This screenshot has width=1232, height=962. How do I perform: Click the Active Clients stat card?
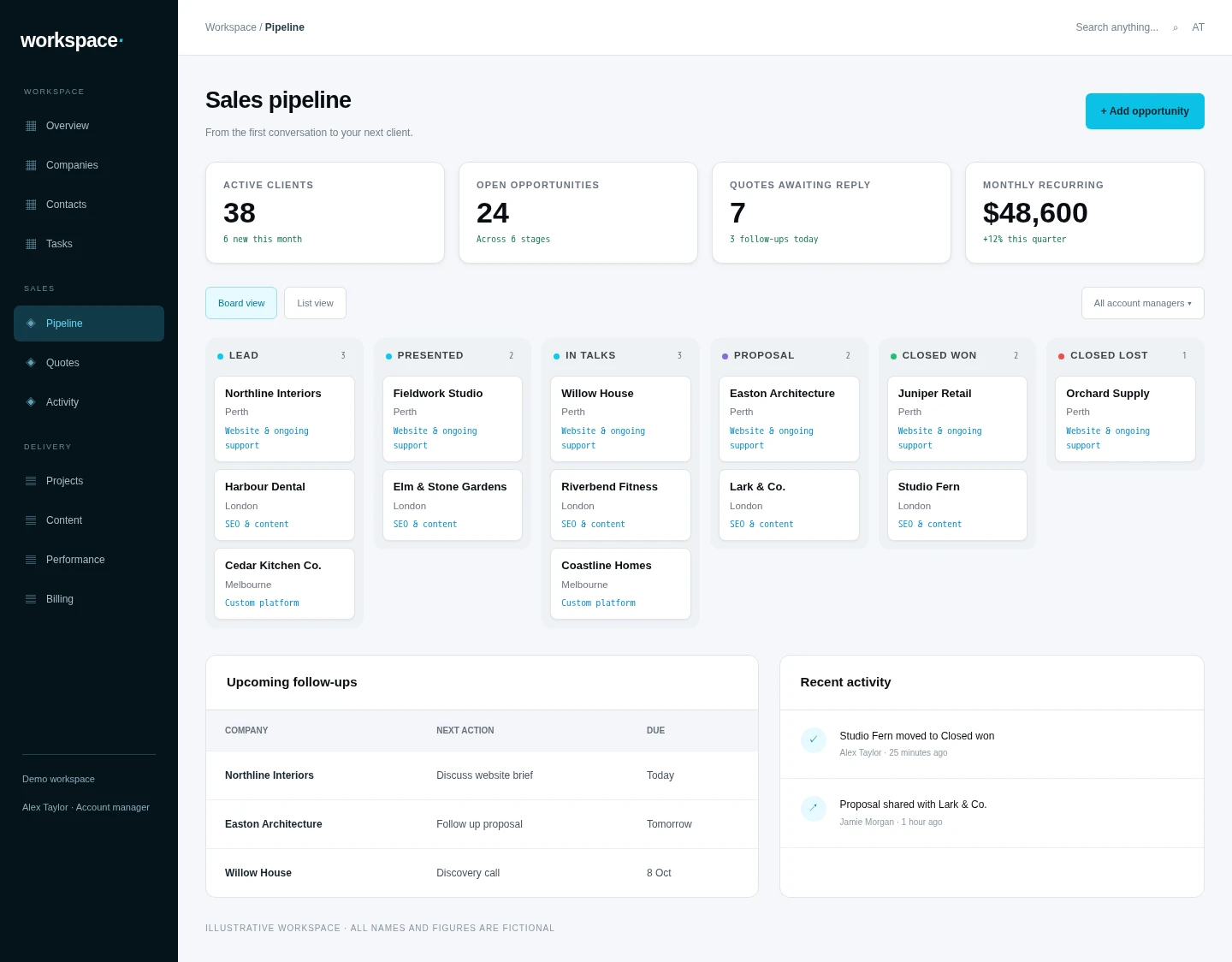pyautogui.click(x=325, y=213)
